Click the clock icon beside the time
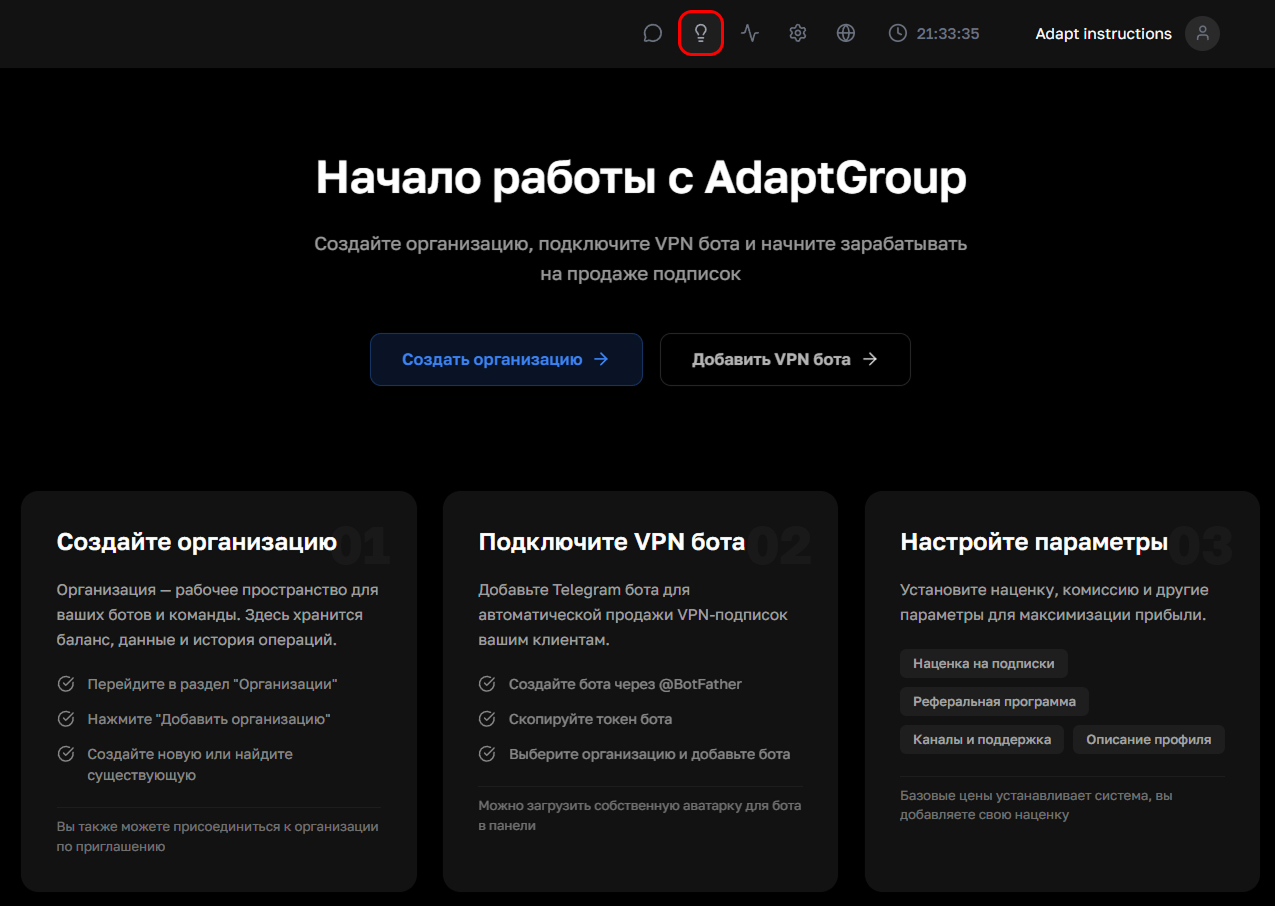Viewport: 1275px width, 906px height. tap(898, 34)
